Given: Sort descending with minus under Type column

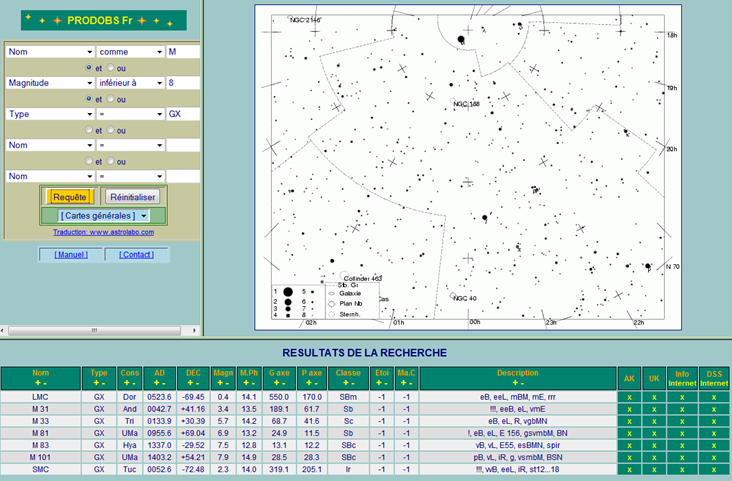Looking at the screenshot, I should tap(103, 383).
